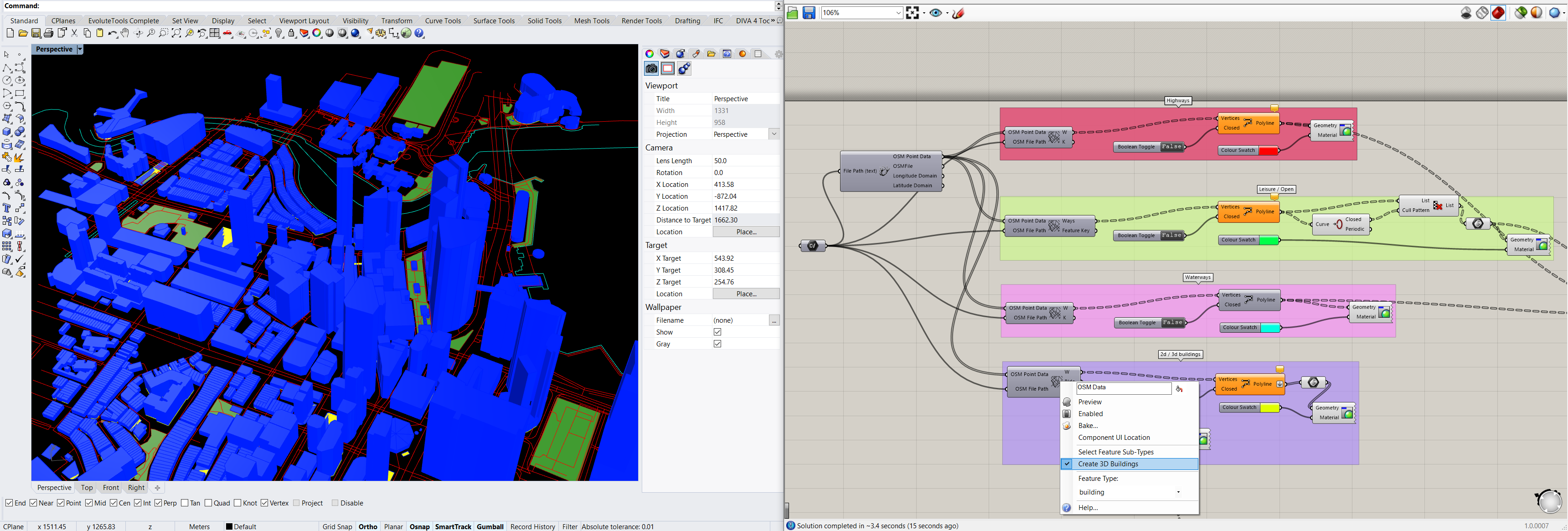The width and height of the screenshot is (1568, 531).
Task: Click Record History in the status bar
Action: click(532, 527)
